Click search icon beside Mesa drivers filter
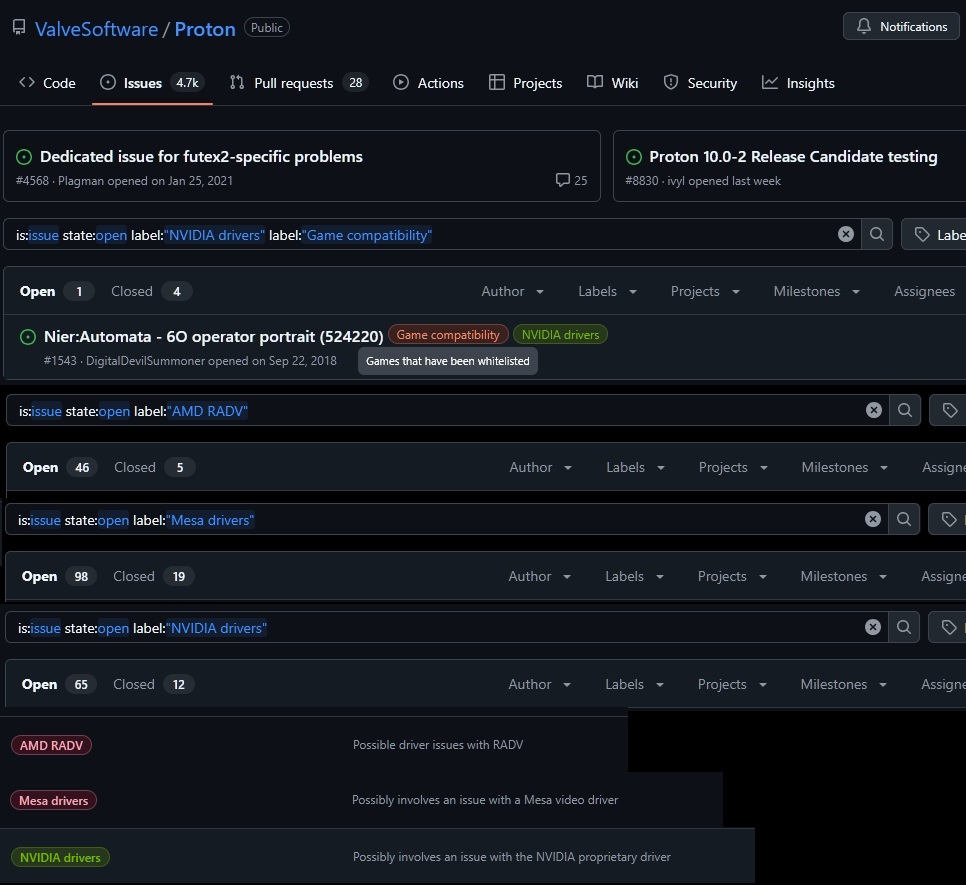966x885 pixels. pyautogui.click(x=904, y=519)
